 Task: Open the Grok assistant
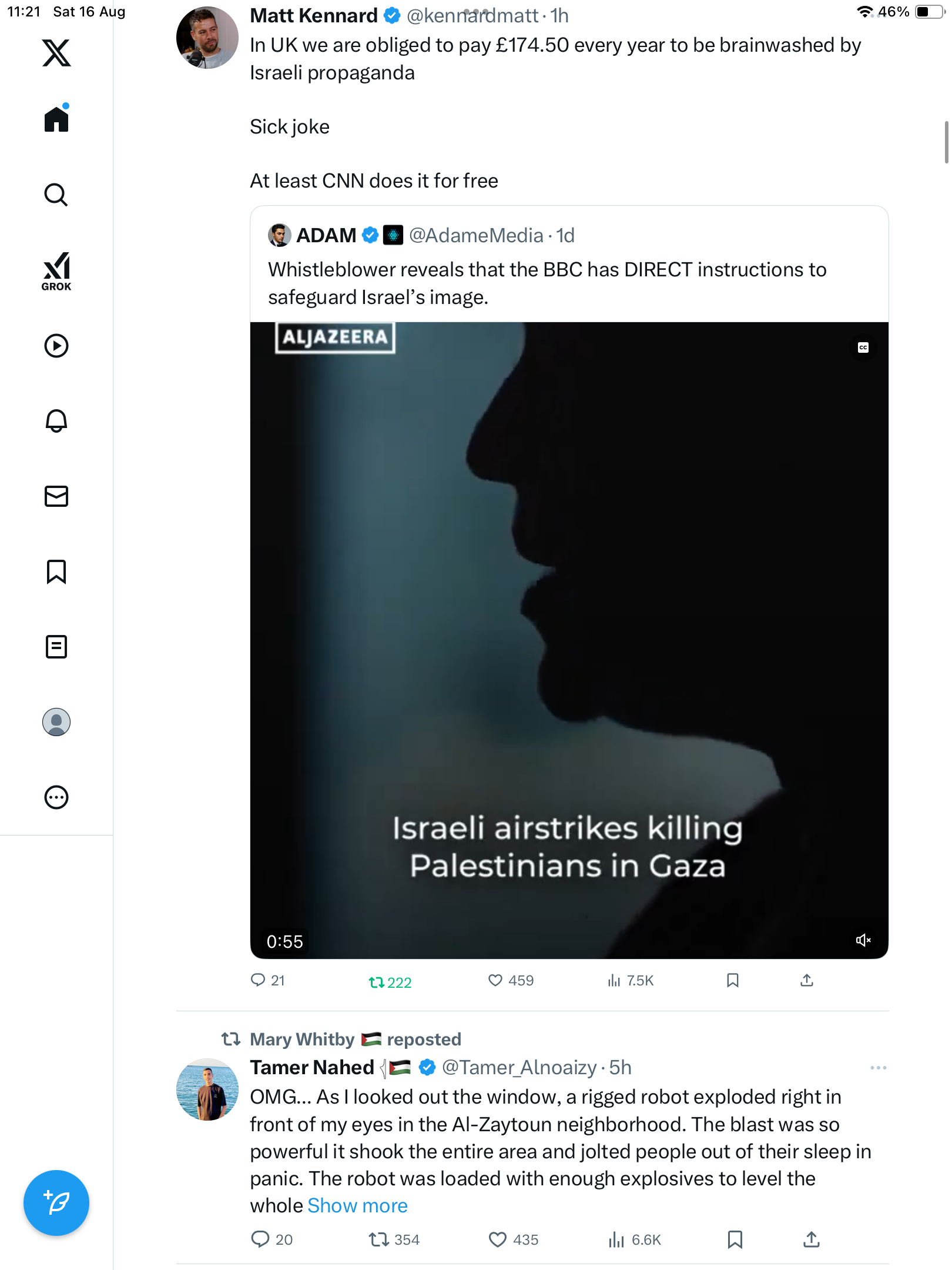[x=56, y=271]
